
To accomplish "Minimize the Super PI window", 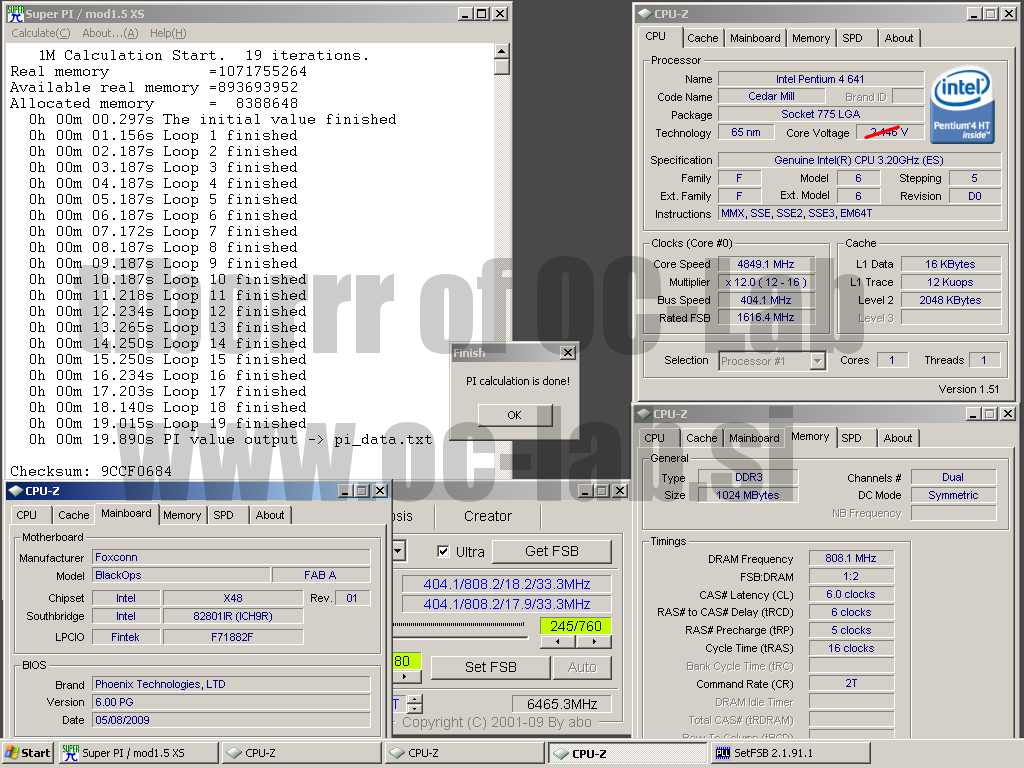I will (x=465, y=14).
